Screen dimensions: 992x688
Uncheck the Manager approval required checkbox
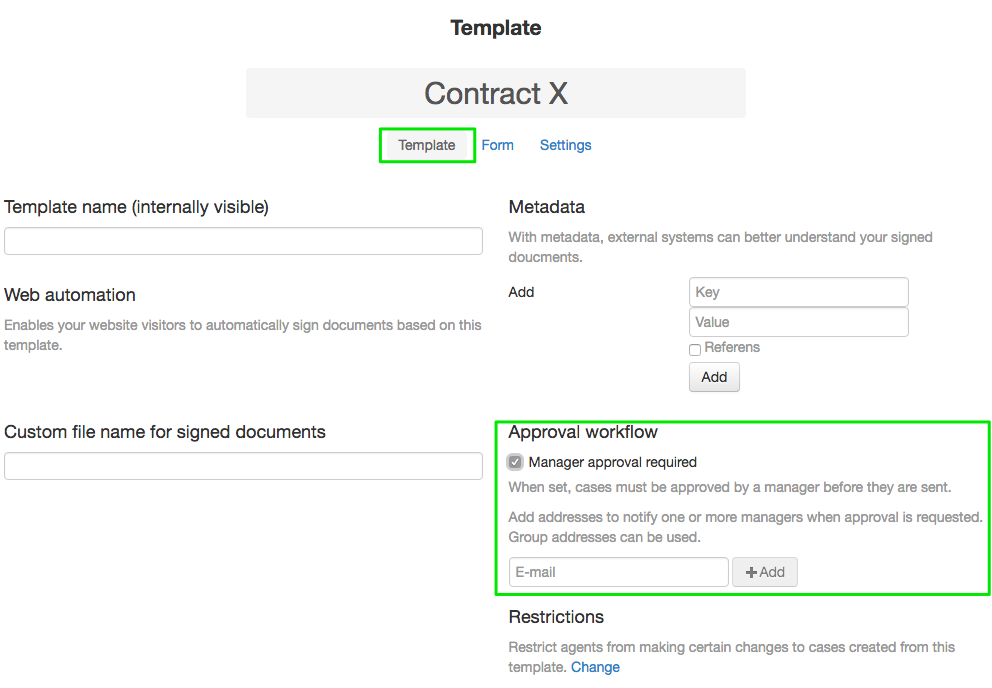515,462
